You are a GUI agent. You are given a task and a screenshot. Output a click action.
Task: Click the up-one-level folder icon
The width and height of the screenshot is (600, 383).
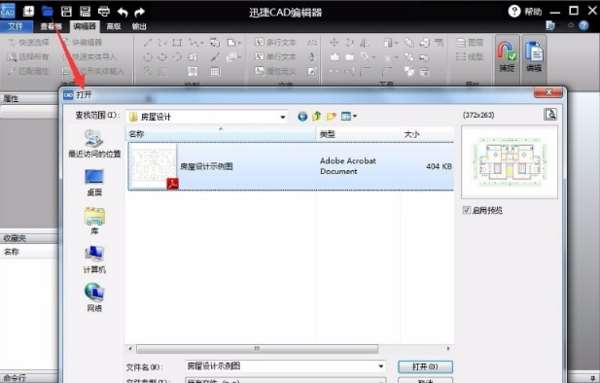(316, 116)
